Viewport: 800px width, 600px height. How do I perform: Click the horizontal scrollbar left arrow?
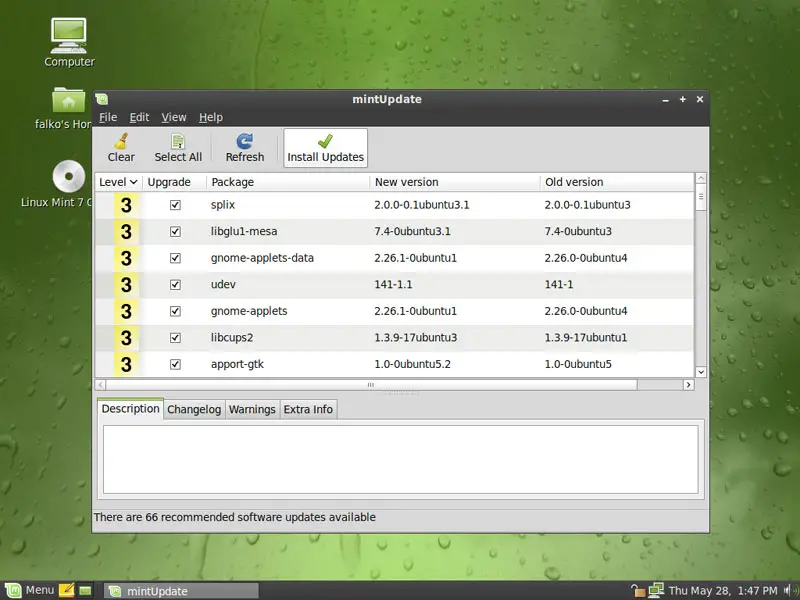tap(101, 385)
